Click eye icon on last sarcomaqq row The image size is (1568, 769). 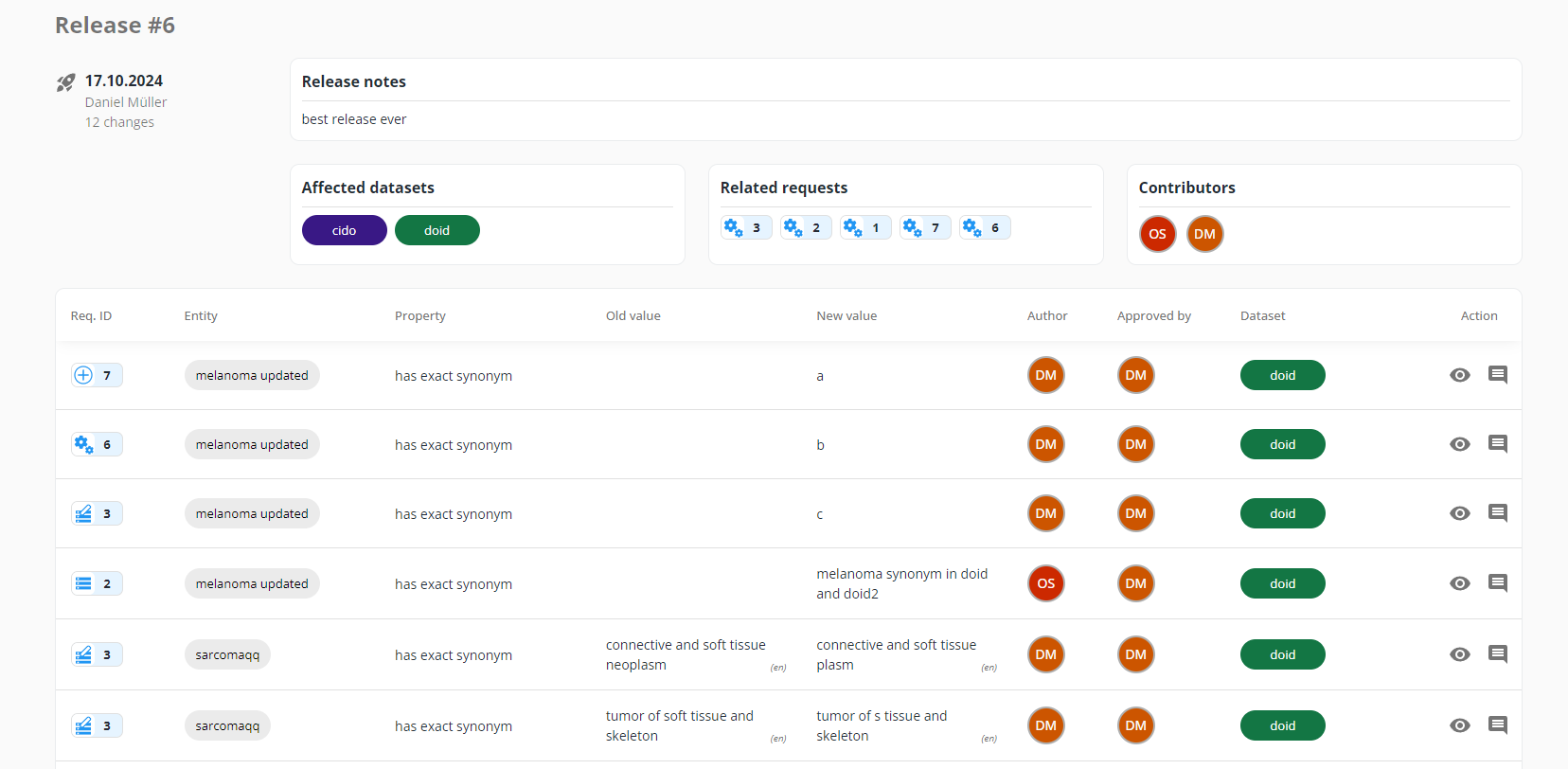1459,725
